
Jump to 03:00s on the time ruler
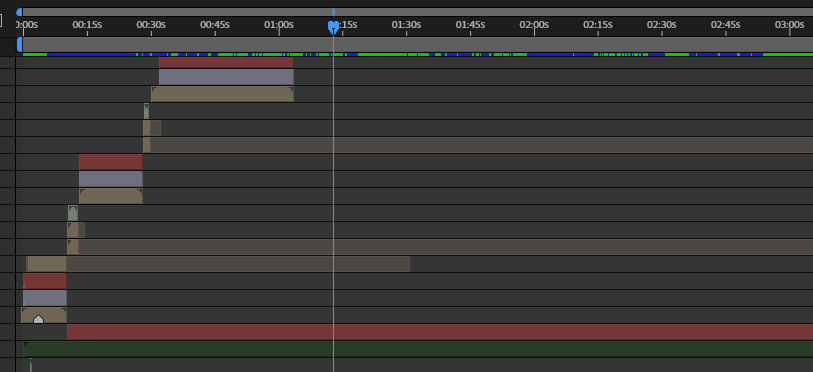point(790,25)
